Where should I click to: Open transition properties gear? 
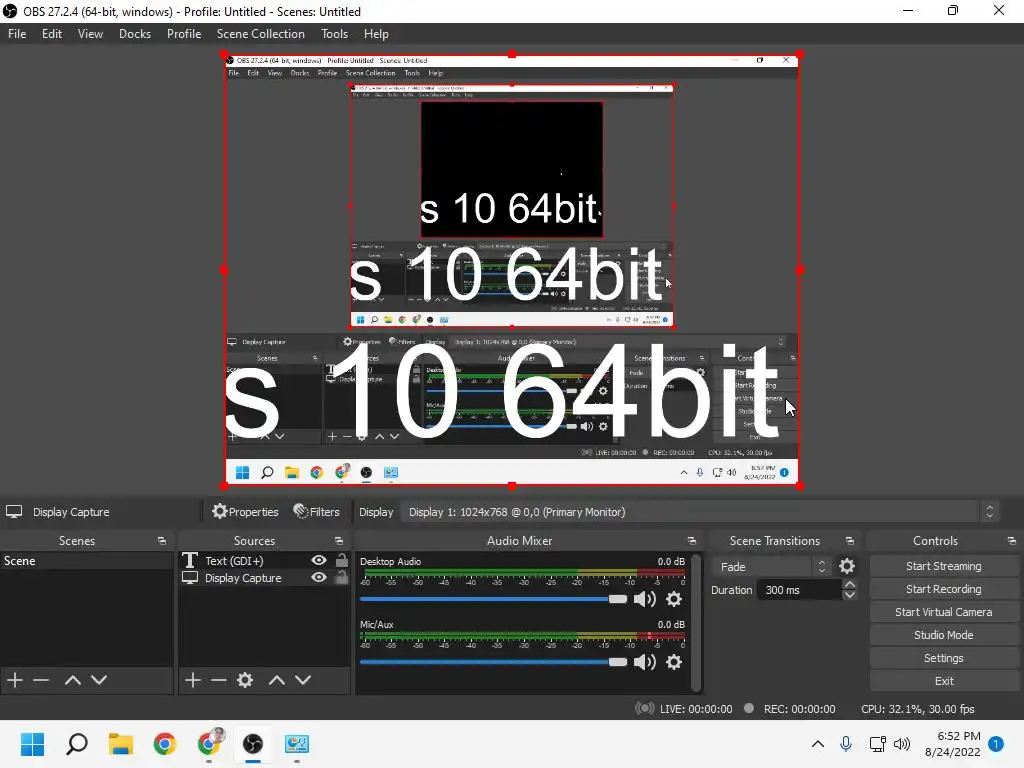[x=847, y=566]
